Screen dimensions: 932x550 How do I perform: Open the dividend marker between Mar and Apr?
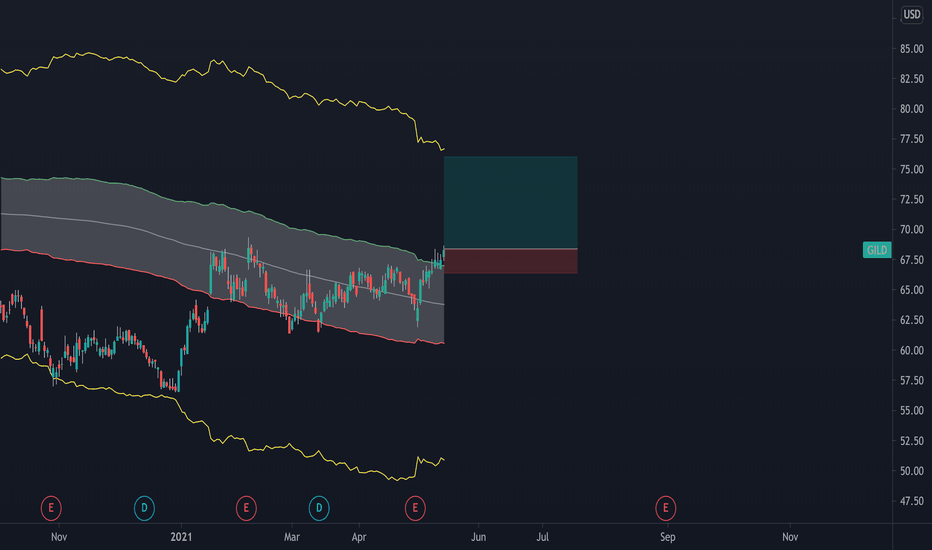click(319, 508)
